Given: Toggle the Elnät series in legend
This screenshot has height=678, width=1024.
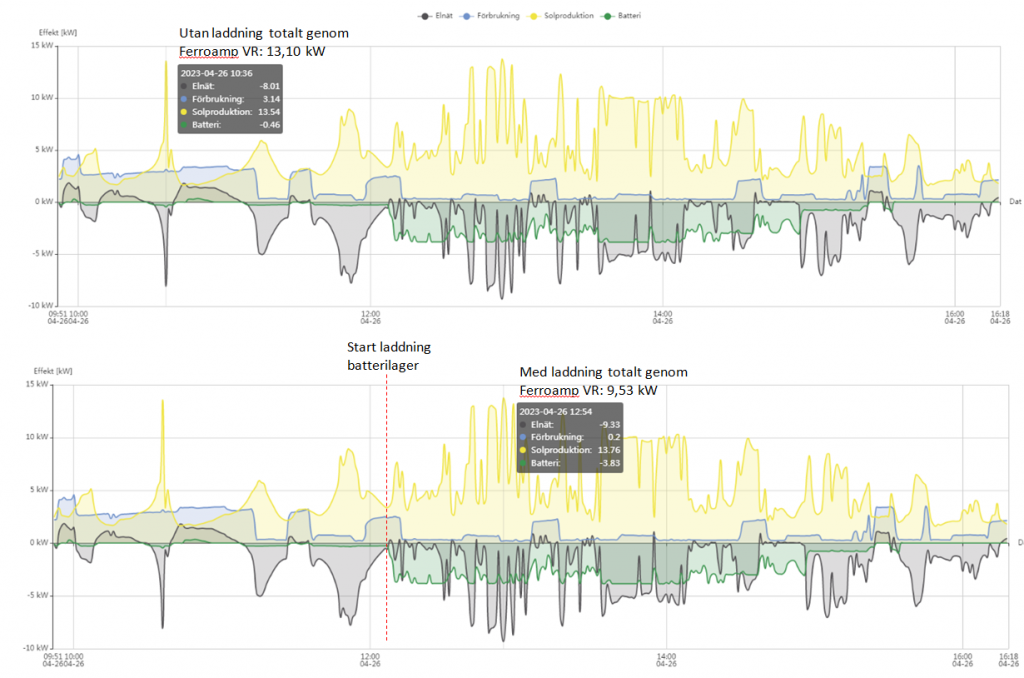Looking at the screenshot, I should (436, 16).
